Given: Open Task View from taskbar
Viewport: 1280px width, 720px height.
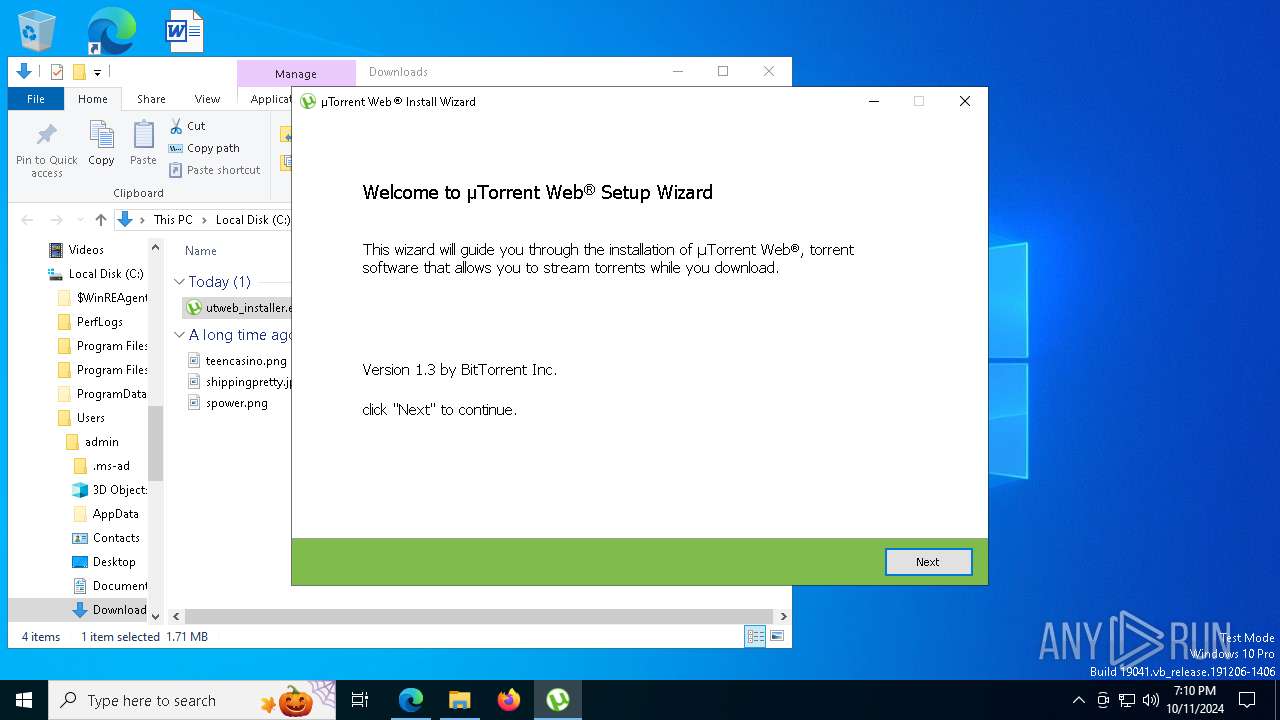Looking at the screenshot, I should (360, 700).
